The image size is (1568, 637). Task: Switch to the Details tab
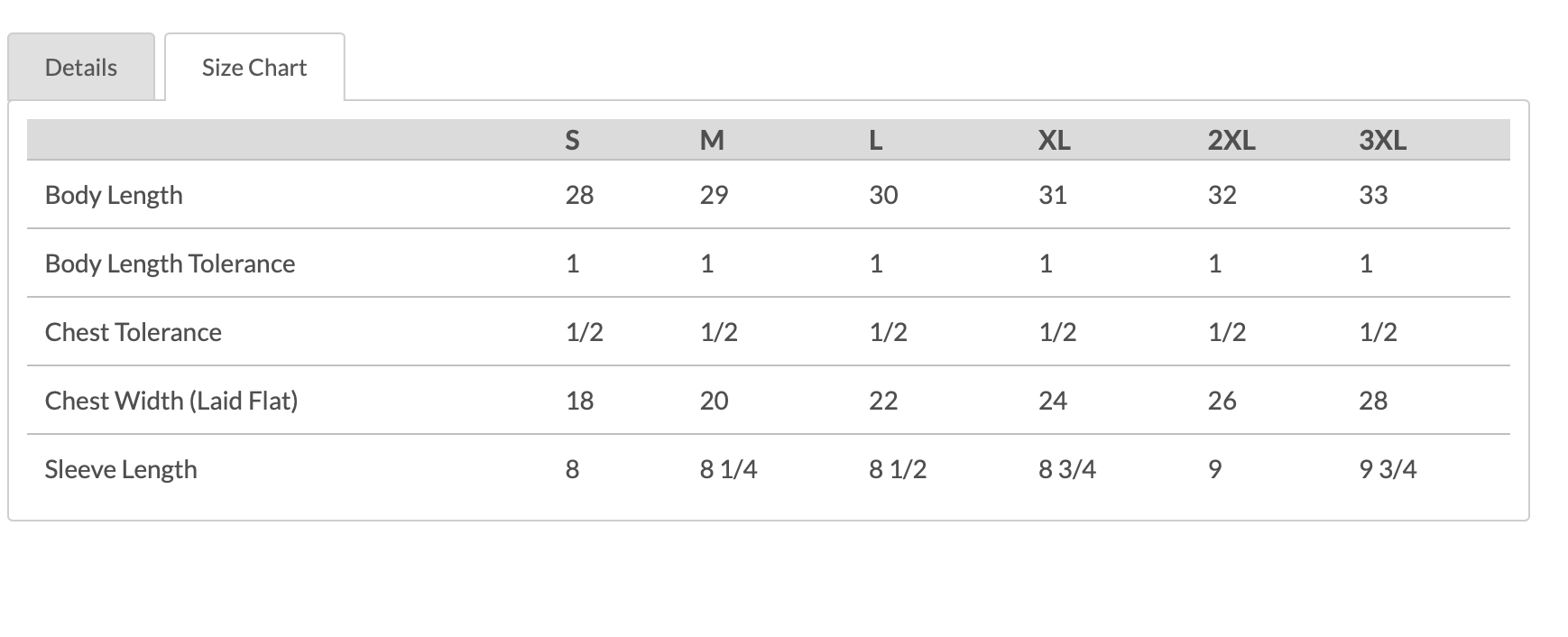[x=81, y=68]
